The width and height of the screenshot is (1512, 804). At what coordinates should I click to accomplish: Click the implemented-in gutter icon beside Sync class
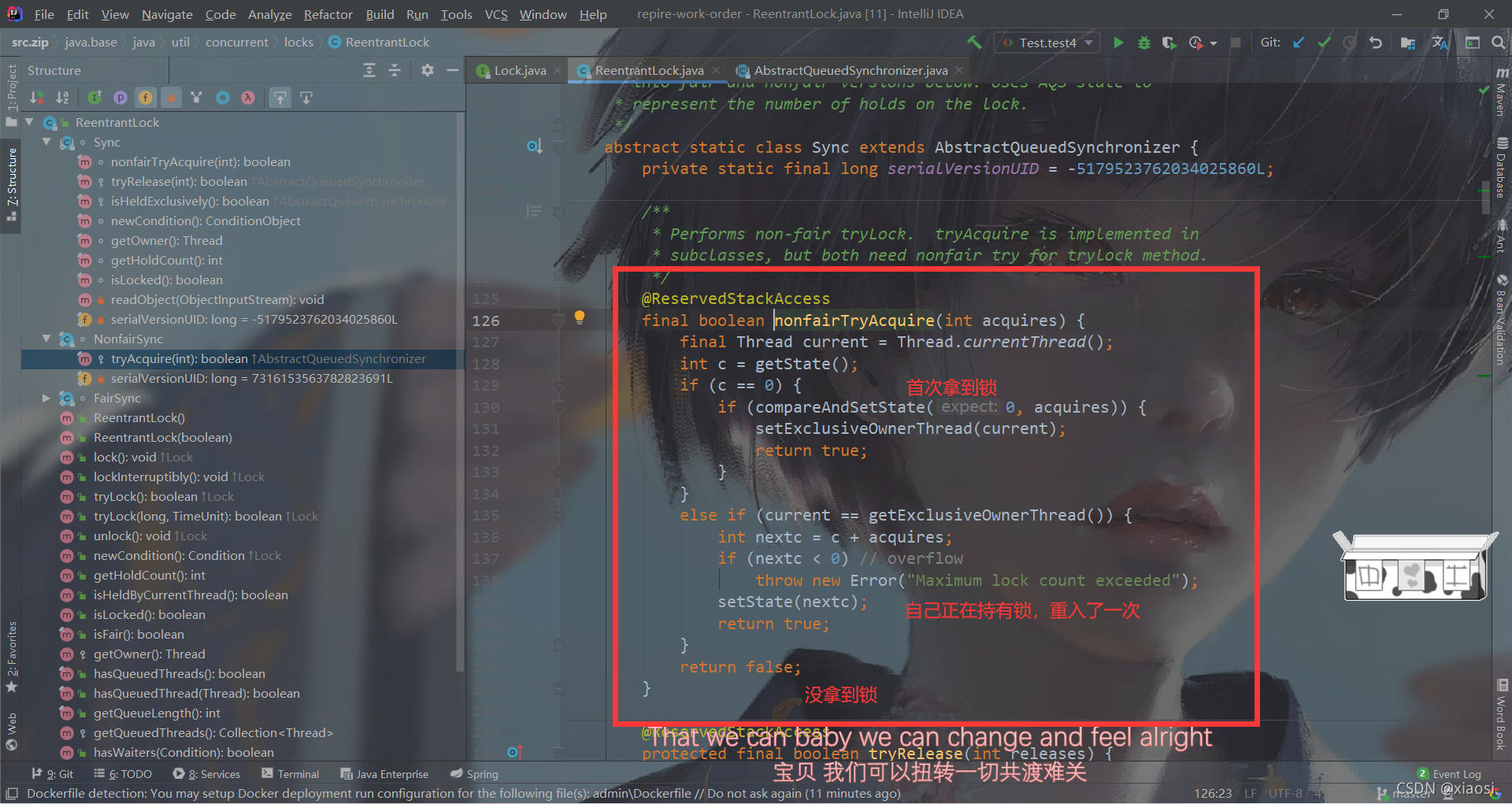[x=535, y=146]
